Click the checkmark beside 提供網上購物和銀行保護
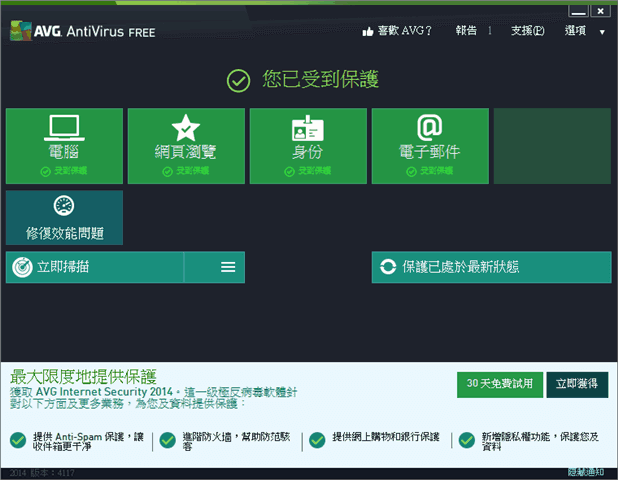 (x=317, y=440)
